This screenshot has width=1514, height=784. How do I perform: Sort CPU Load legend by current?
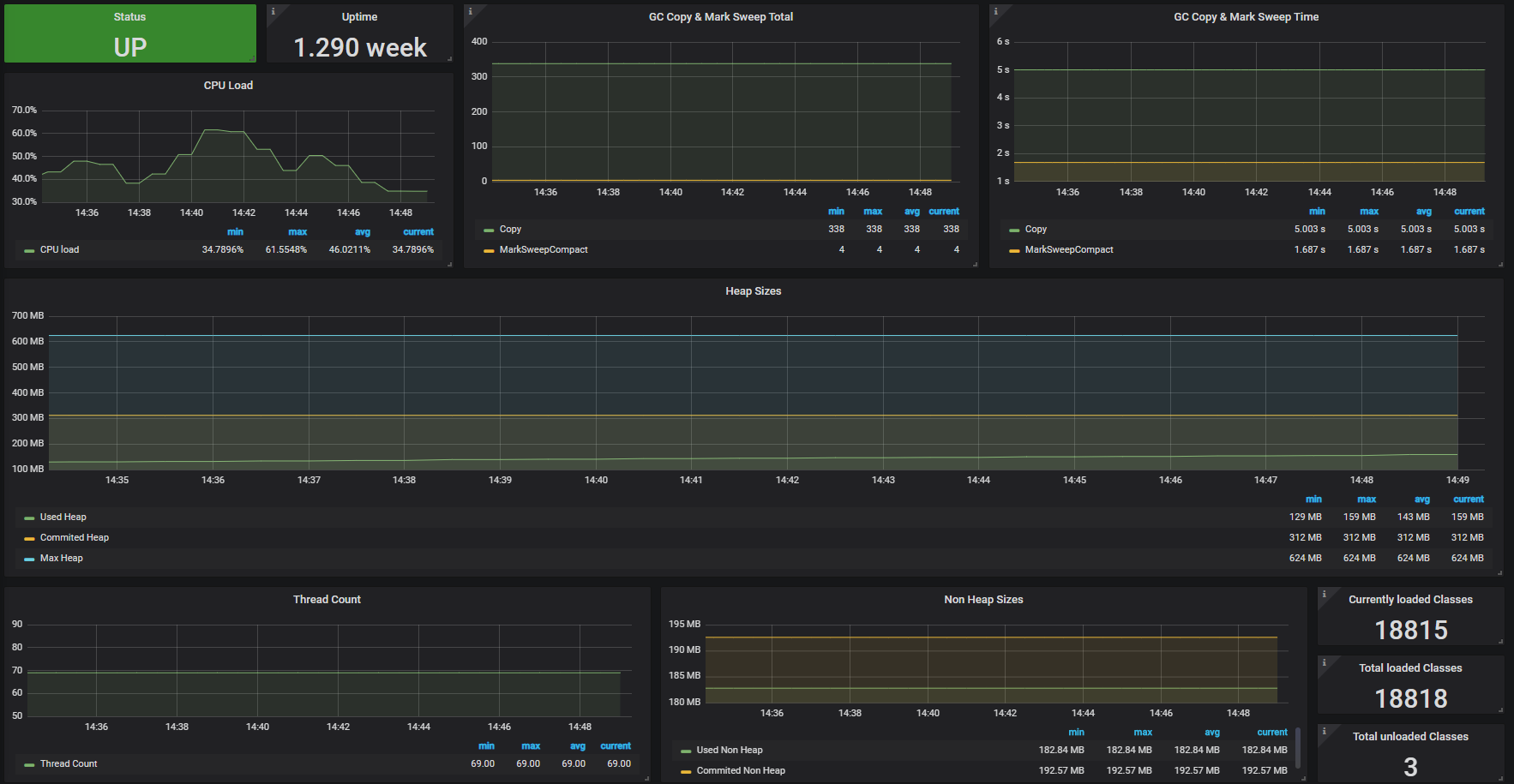[x=418, y=232]
